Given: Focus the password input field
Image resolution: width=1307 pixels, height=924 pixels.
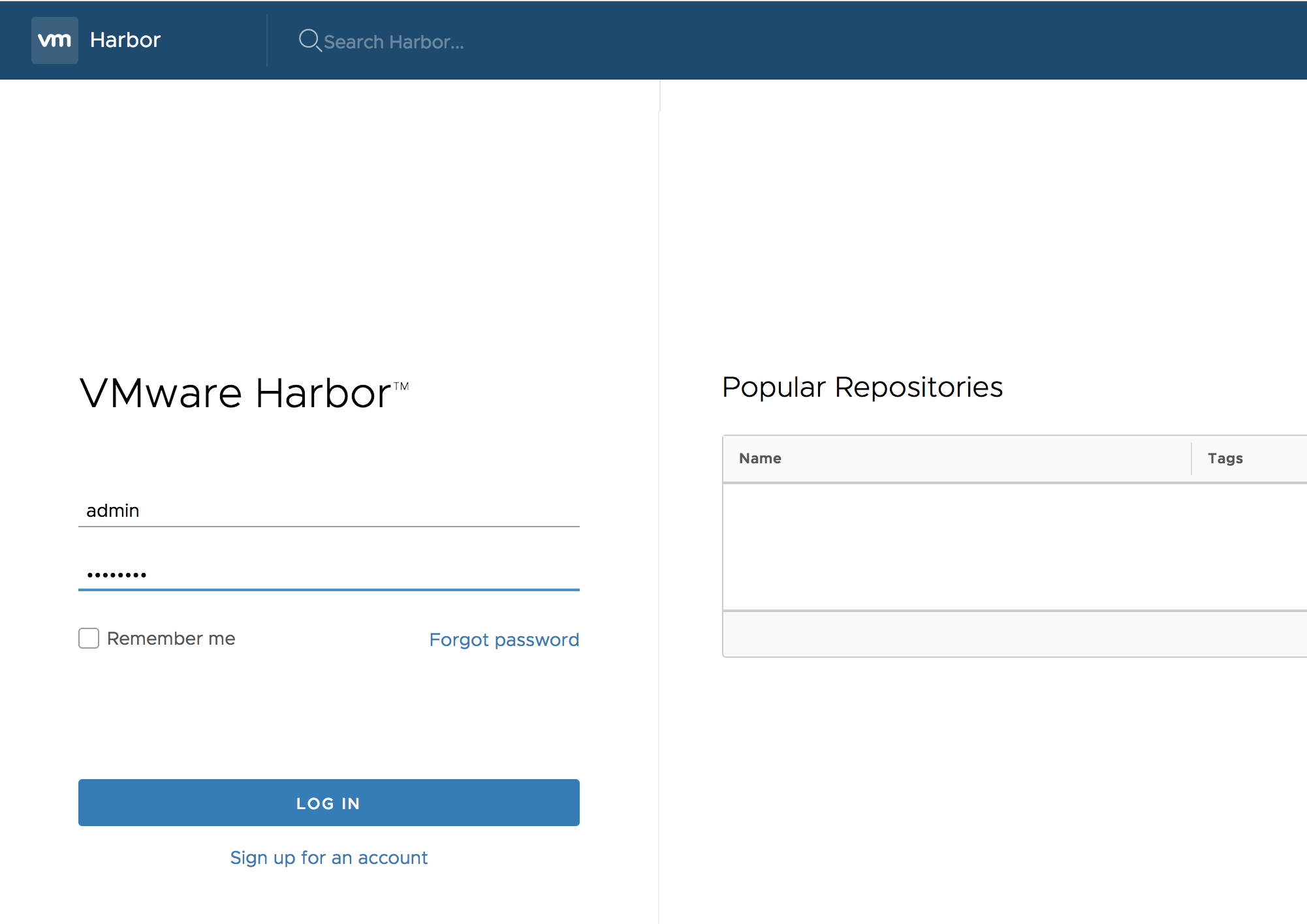Looking at the screenshot, I should pos(329,574).
